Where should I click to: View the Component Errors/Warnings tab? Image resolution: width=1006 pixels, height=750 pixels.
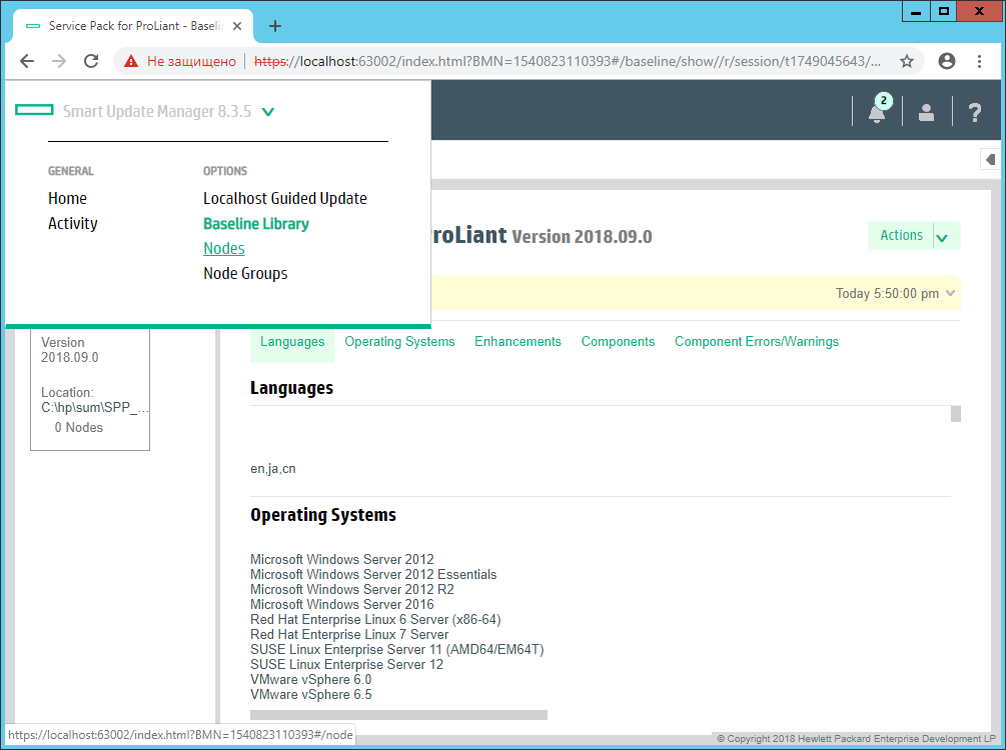[x=756, y=341]
